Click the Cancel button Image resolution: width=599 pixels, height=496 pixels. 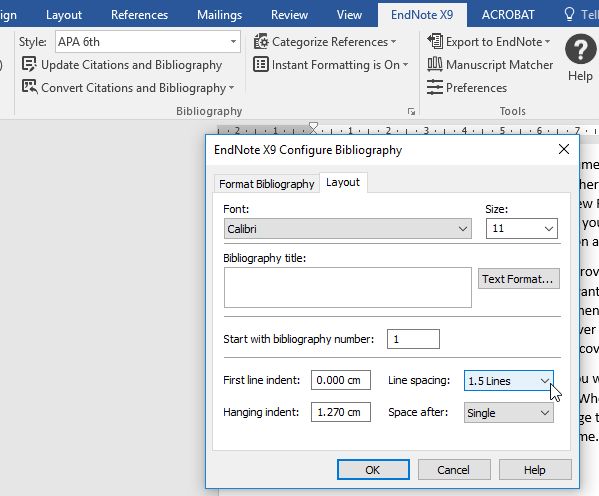(x=454, y=469)
